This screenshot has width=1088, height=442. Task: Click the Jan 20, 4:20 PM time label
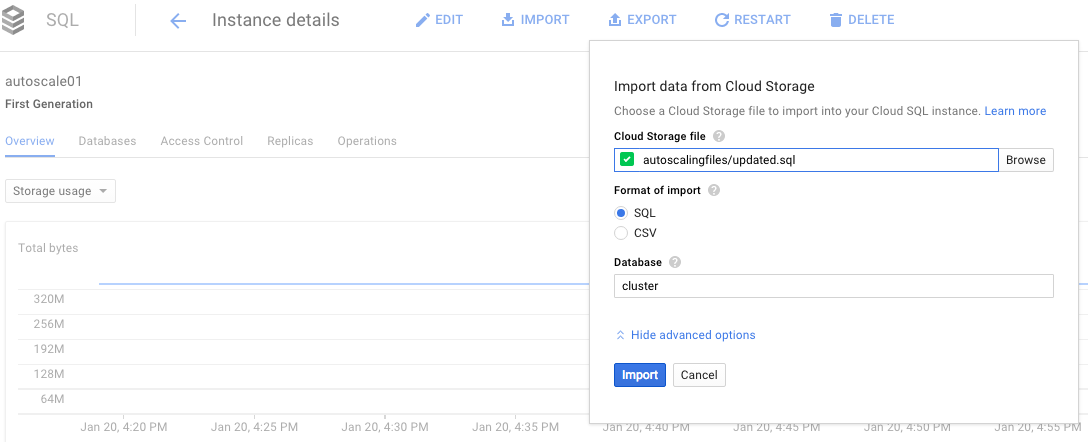click(124, 426)
